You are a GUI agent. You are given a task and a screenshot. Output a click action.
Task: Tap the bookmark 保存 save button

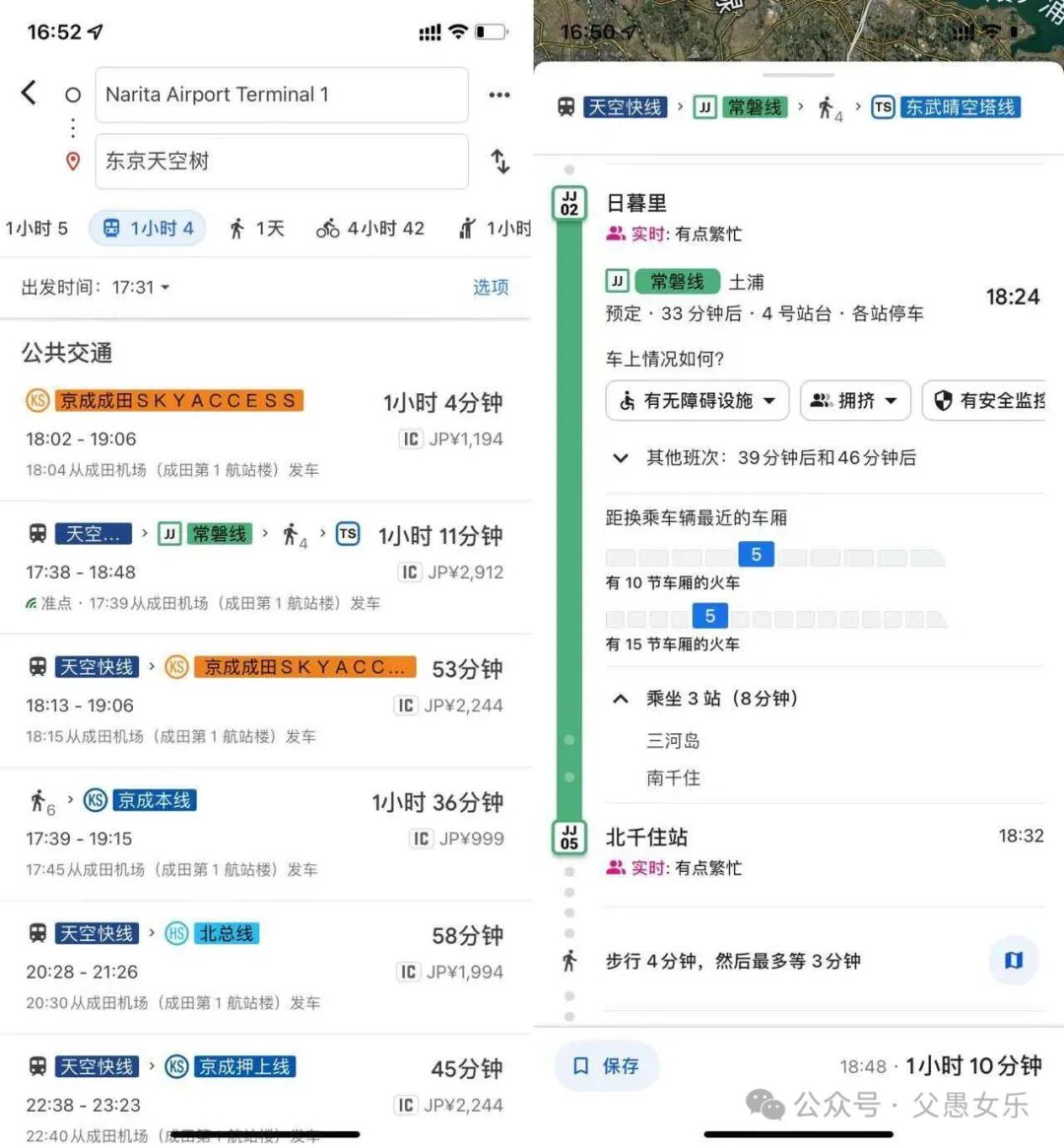click(x=607, y=1065)
